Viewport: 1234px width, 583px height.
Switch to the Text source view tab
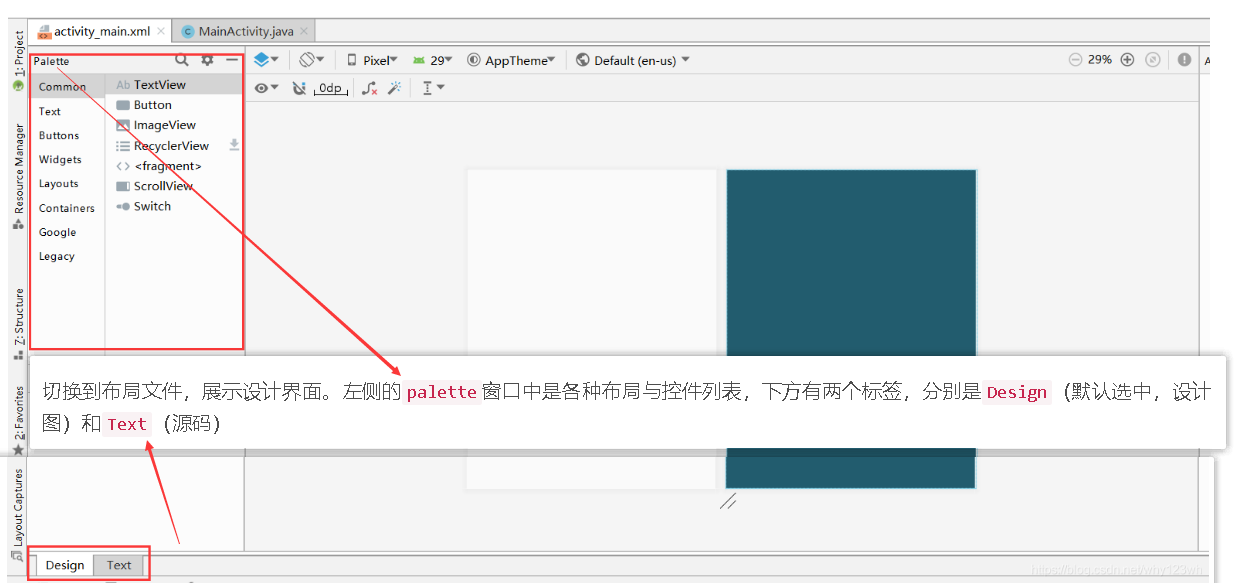point(118,565)
